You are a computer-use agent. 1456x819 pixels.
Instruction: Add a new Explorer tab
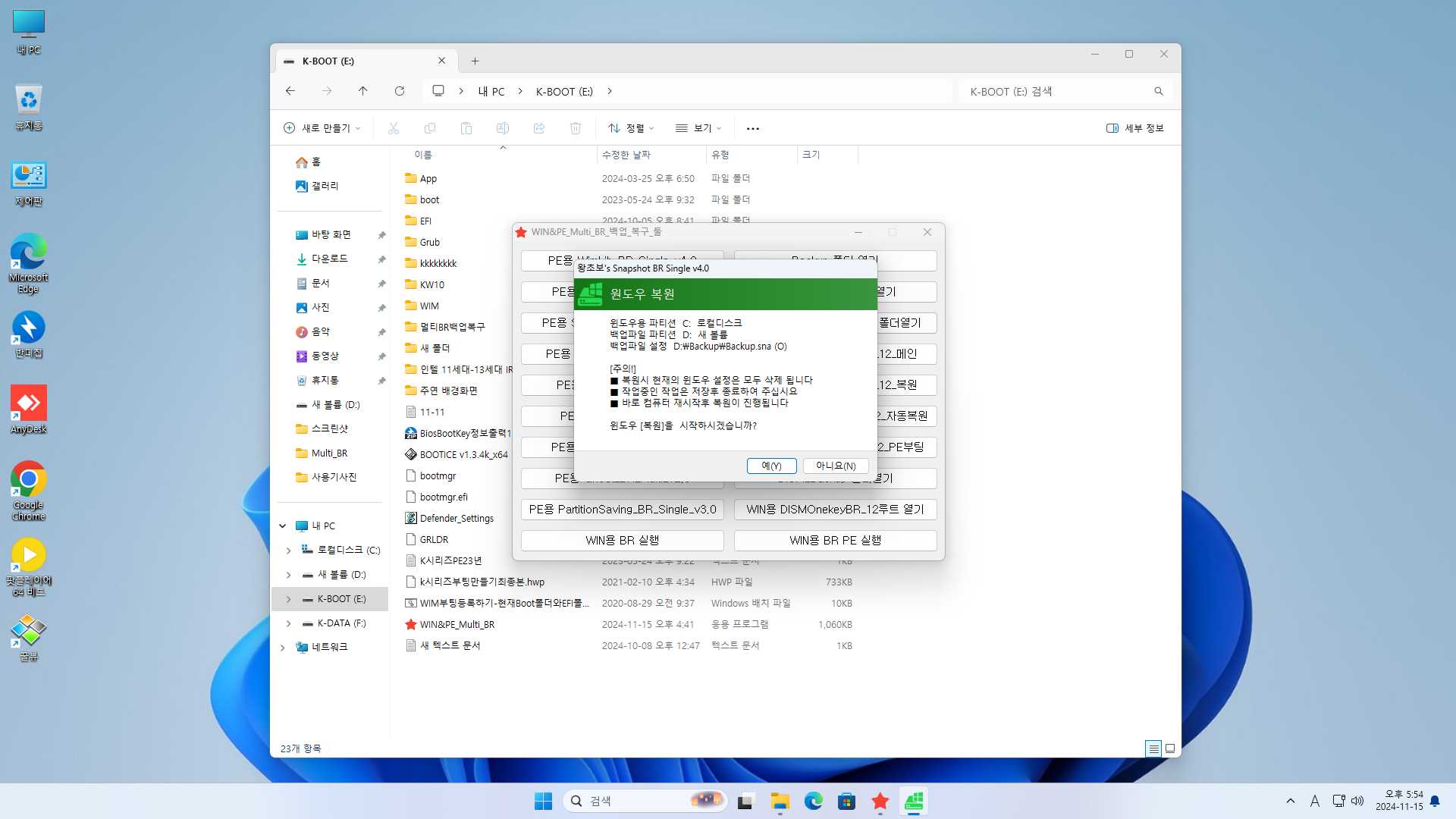(x=475, y=61)
